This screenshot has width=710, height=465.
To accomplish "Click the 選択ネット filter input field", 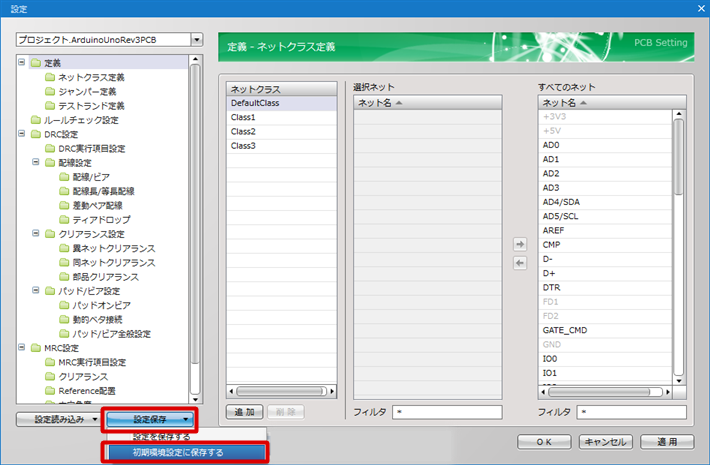I will (447, 412).
